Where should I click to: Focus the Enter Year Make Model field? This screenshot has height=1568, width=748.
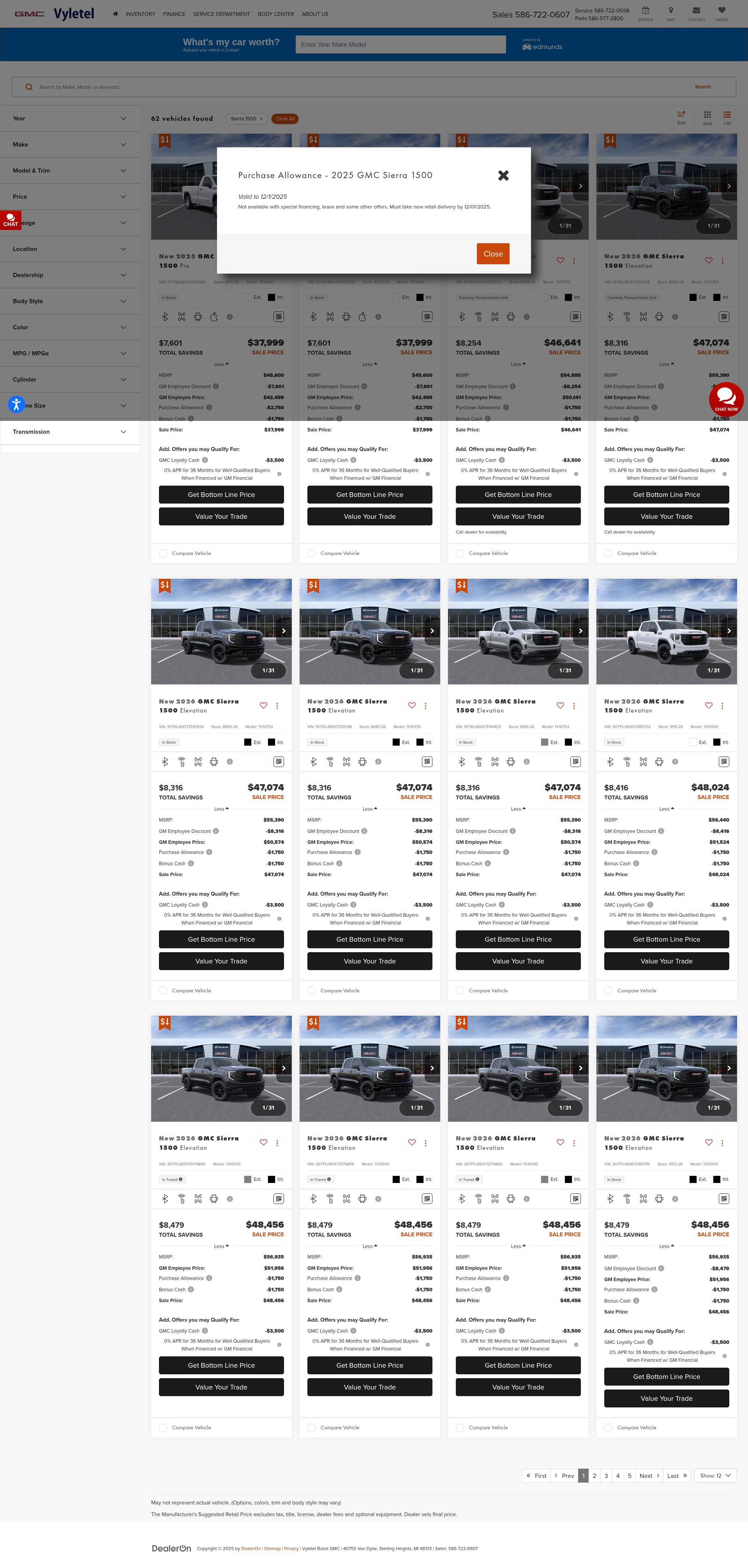click(x=400, y=44)
